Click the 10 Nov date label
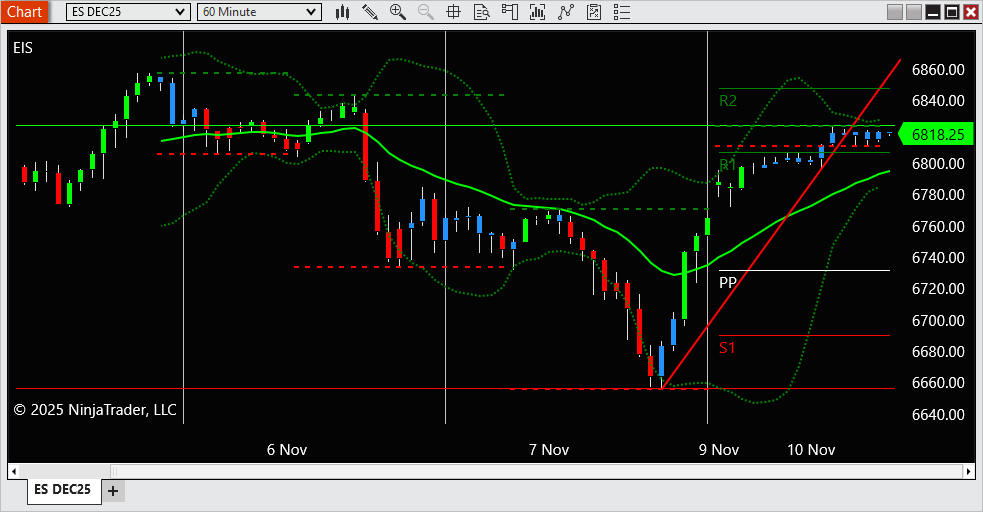The height and width of the screenshot is (512, 983). click(x=811, y=450)
